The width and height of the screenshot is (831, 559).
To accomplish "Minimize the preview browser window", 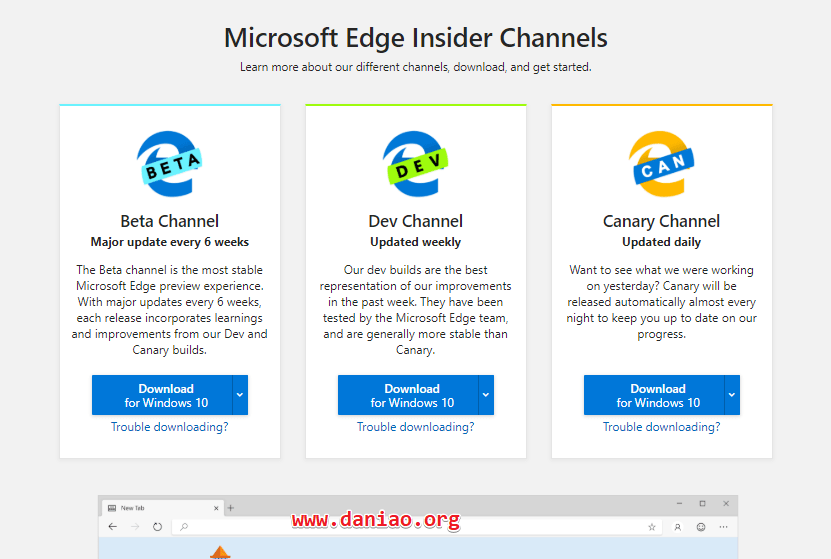I will [679, 503].
